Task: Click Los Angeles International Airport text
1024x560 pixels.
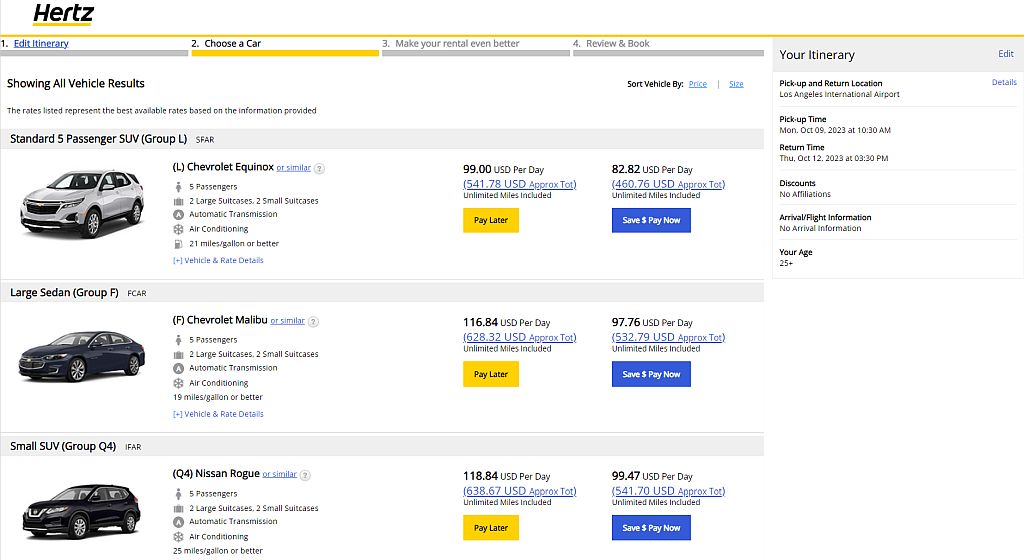Action: [839, 95]
